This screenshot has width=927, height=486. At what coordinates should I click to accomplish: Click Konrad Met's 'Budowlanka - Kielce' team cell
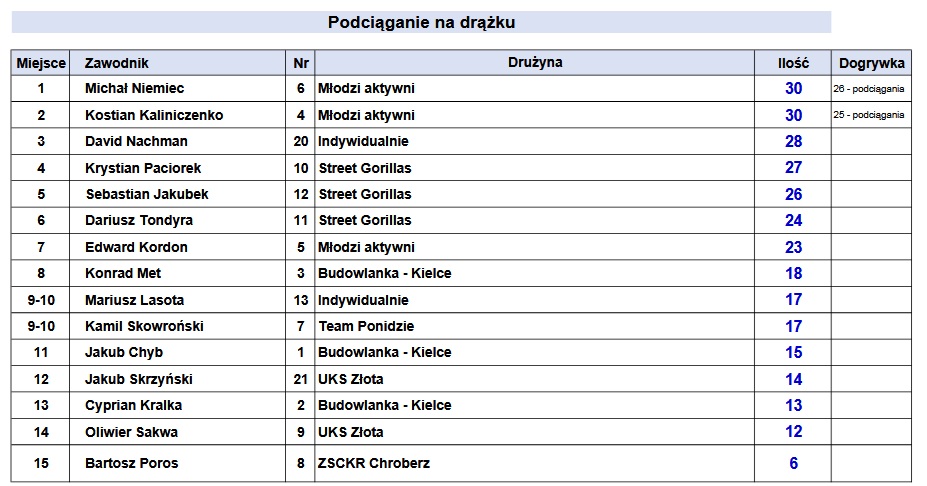(x=385, y=273)
